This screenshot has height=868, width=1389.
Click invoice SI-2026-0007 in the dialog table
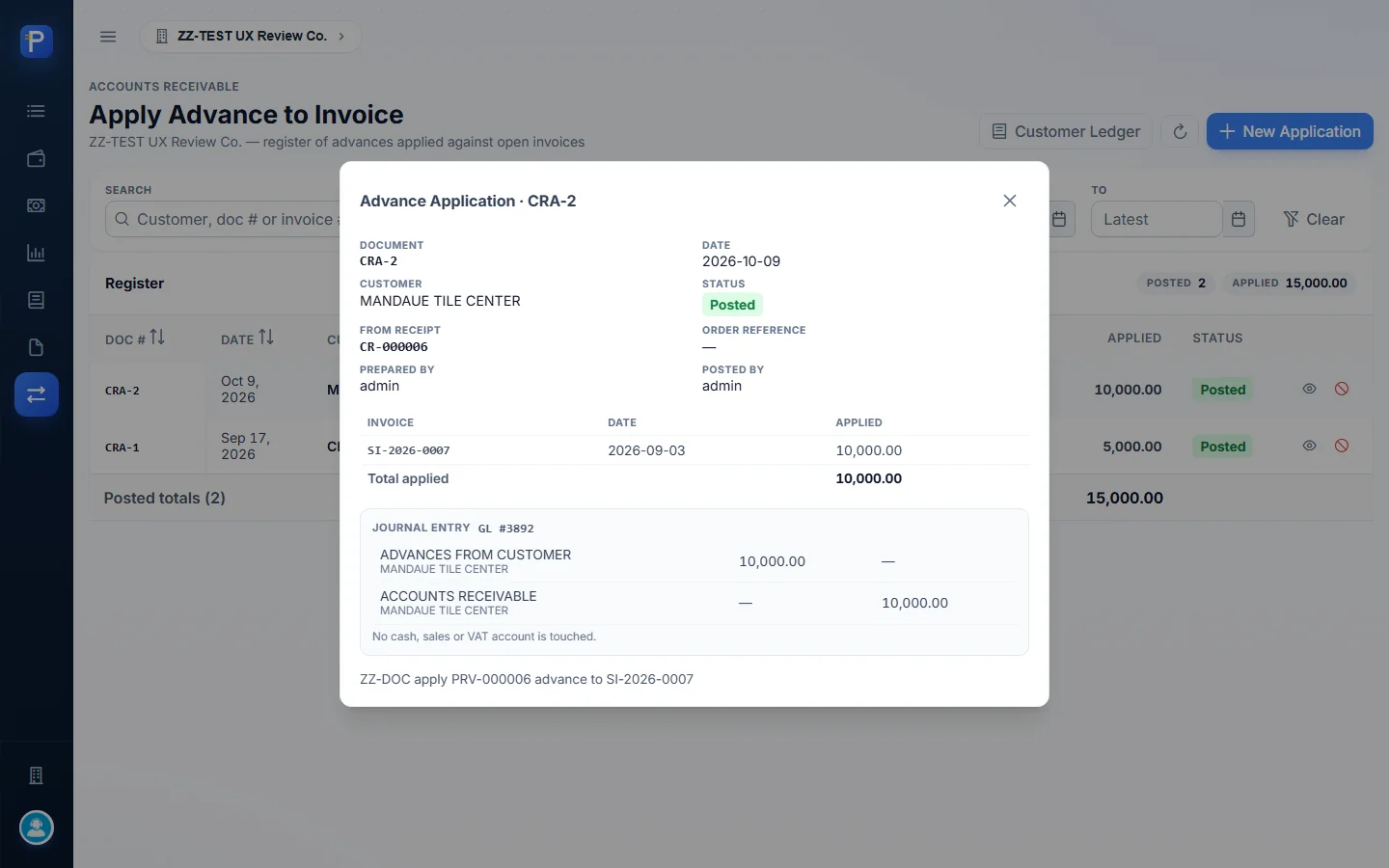409,450
